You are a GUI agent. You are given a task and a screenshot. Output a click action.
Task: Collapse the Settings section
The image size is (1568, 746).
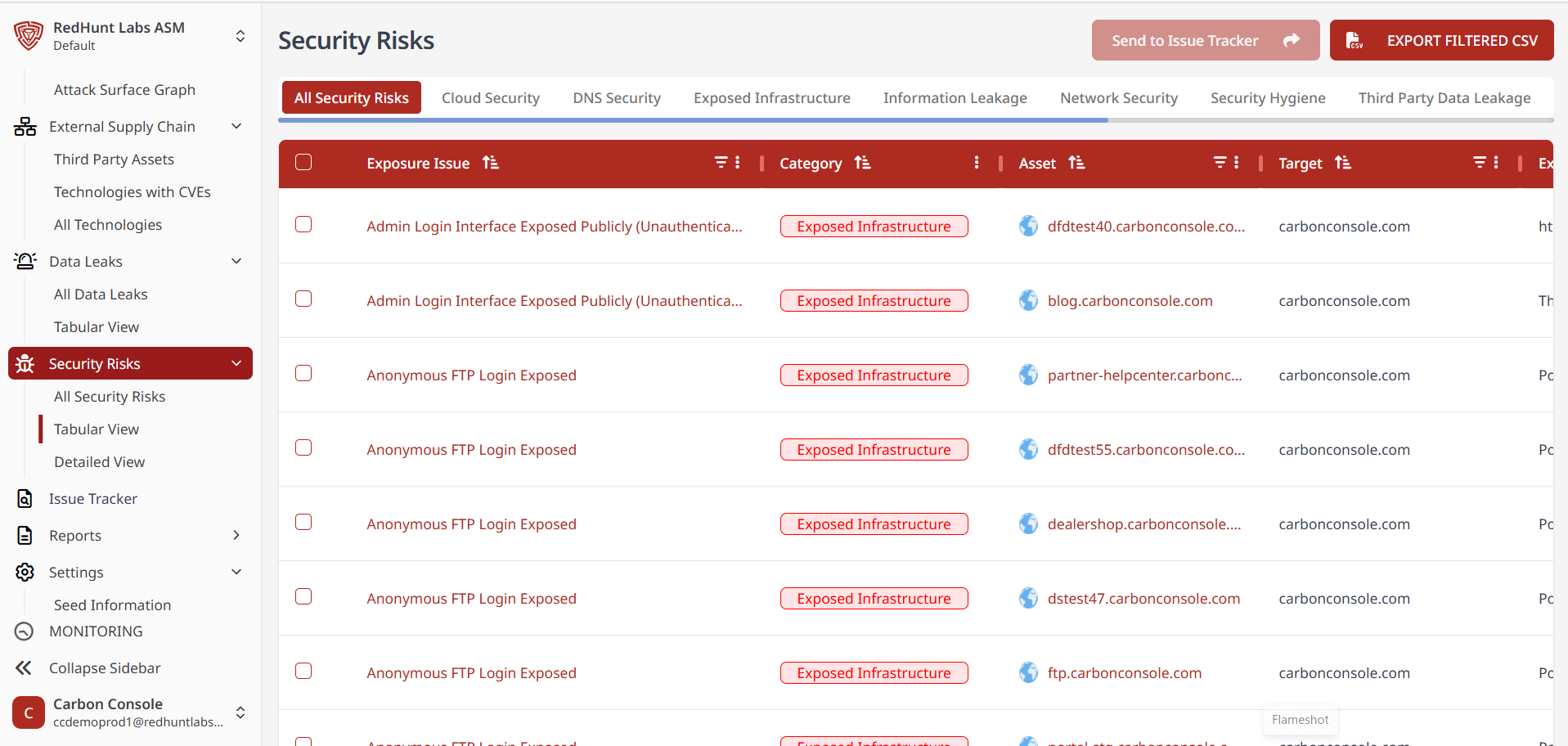click(x=236, y=572)
